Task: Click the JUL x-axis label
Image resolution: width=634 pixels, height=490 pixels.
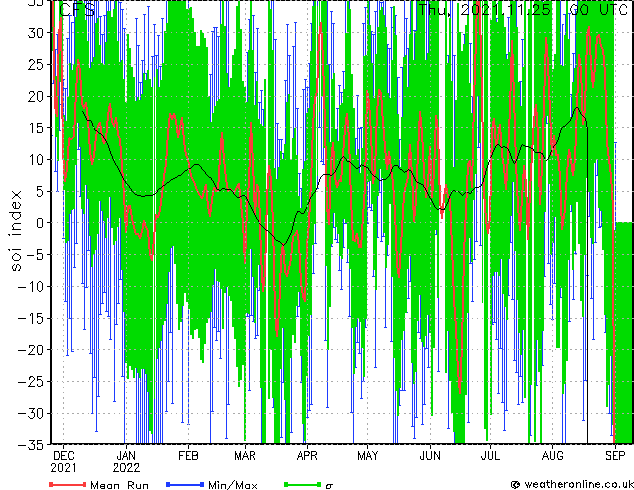Action: (x=490, y=456)
